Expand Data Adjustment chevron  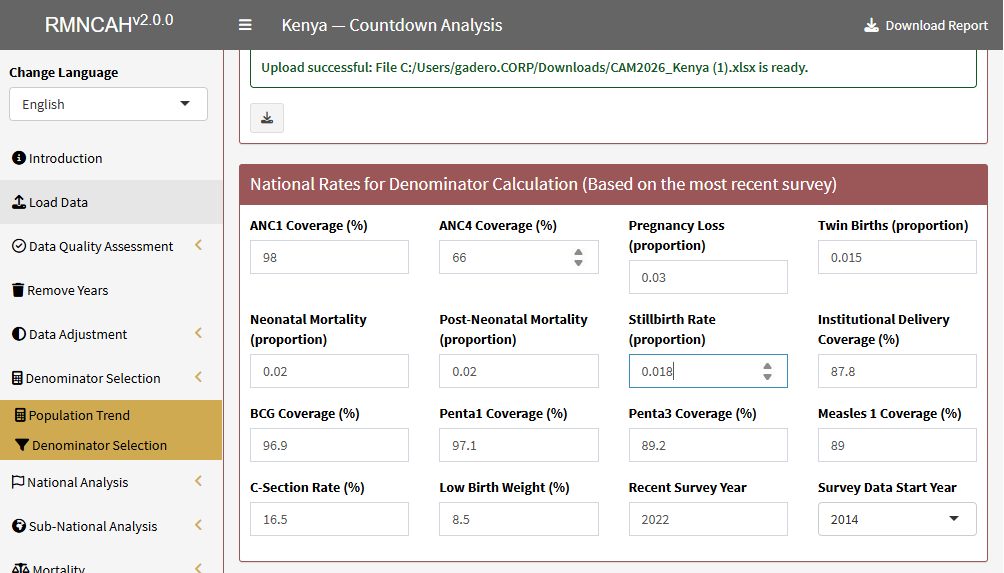(x=198, y=333)
